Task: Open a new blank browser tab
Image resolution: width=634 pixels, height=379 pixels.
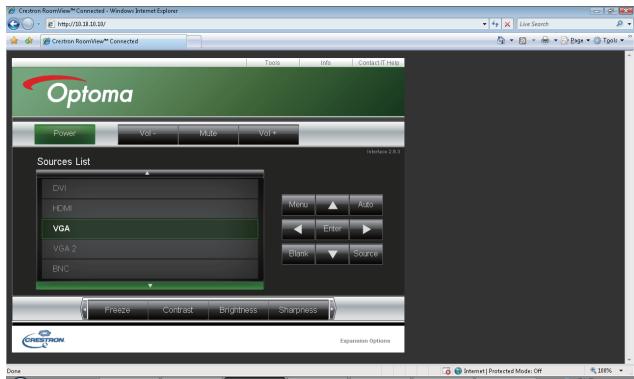Action: pyautogui.click(x=194, y=41)
